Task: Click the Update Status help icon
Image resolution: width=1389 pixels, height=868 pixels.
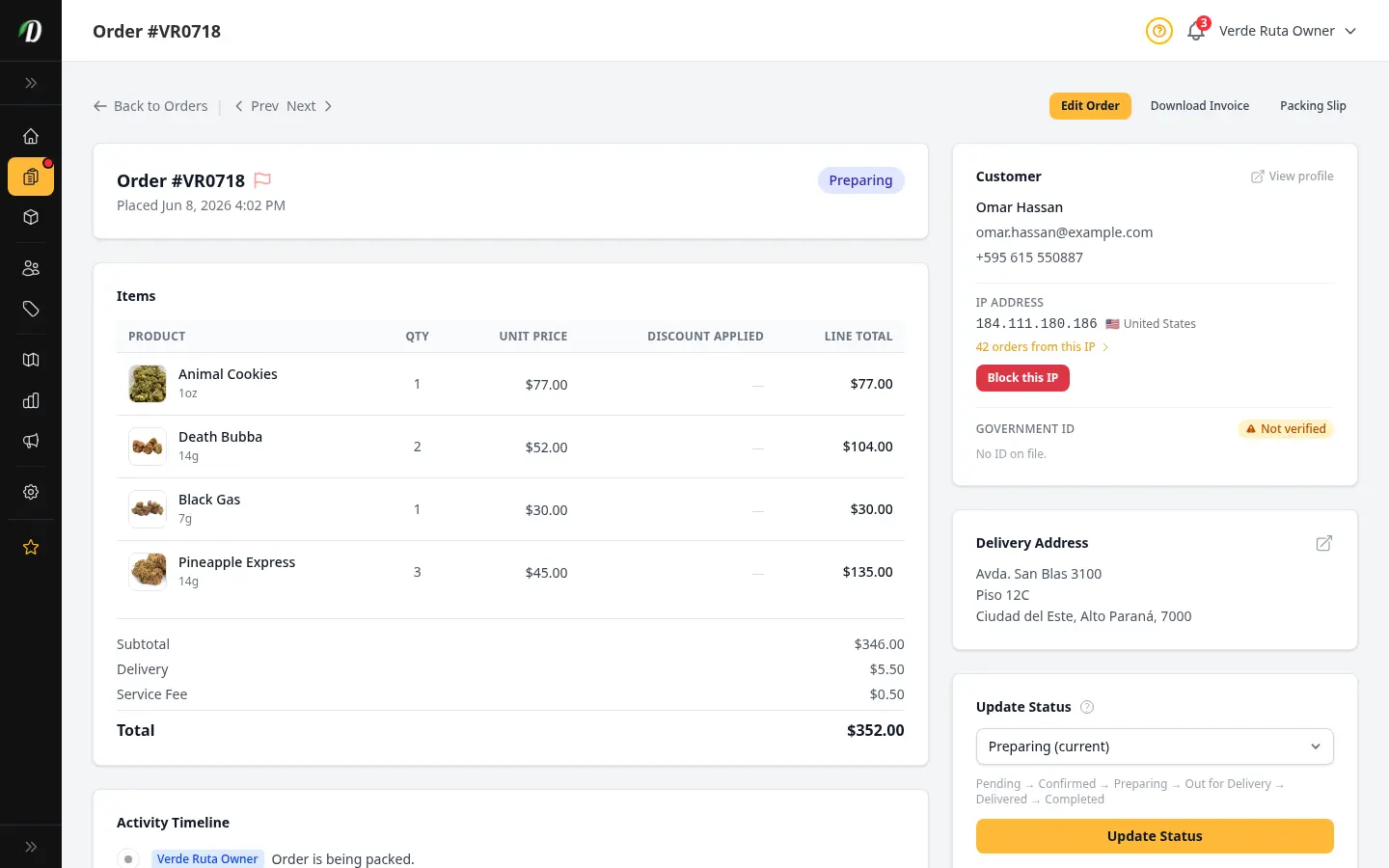Action: coord(1087,707)
